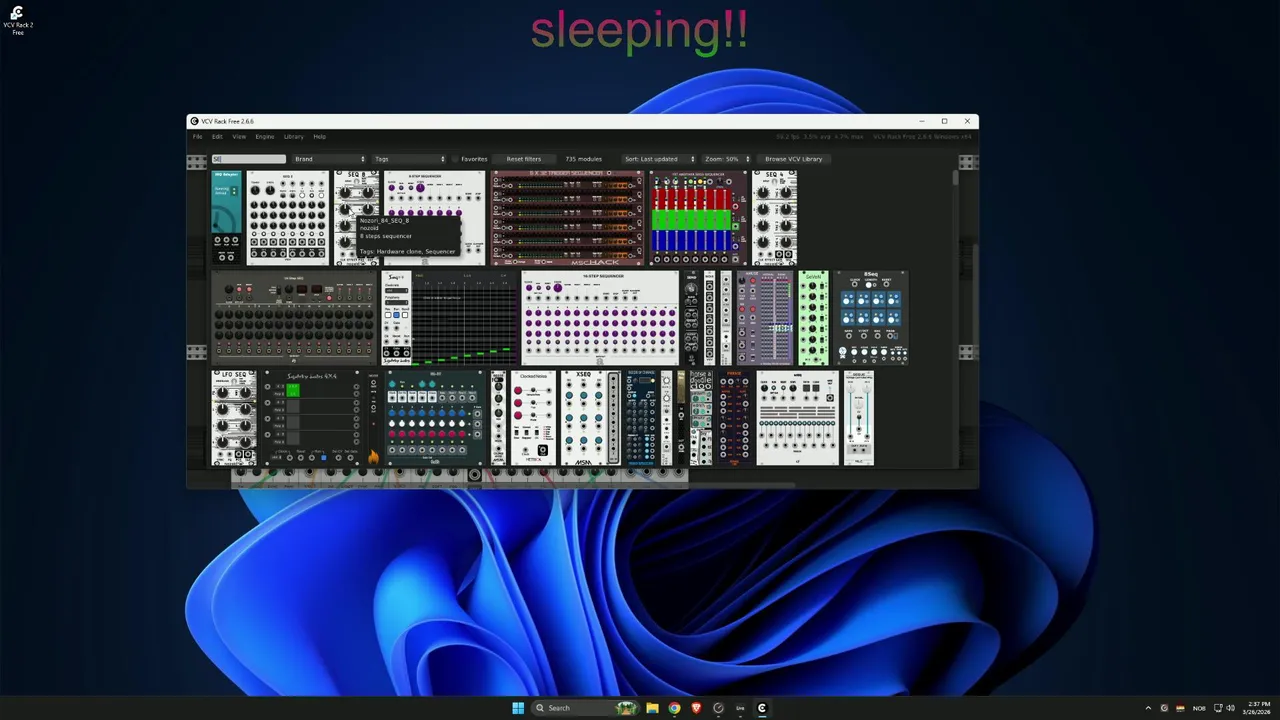Viewport: 1280px width, 720px height.
Task: Select the mscHack Trigger Sequencer module
Action: click(x=567, y=218)
